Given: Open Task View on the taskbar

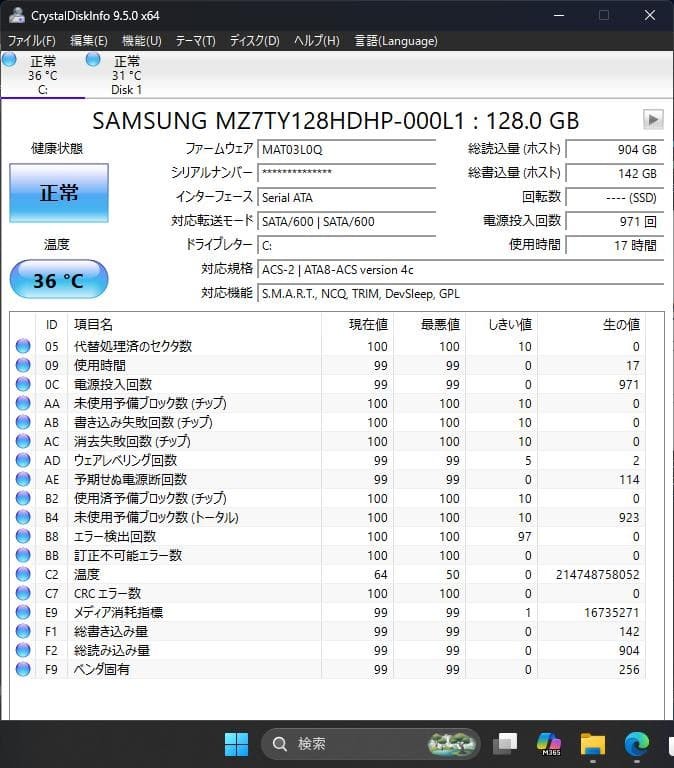Looking at the screenshot, I should click(x=505, y=744).
